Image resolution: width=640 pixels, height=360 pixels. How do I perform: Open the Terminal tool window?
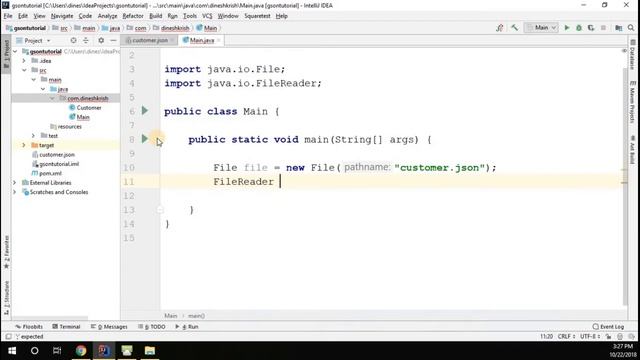pos(66,327)
